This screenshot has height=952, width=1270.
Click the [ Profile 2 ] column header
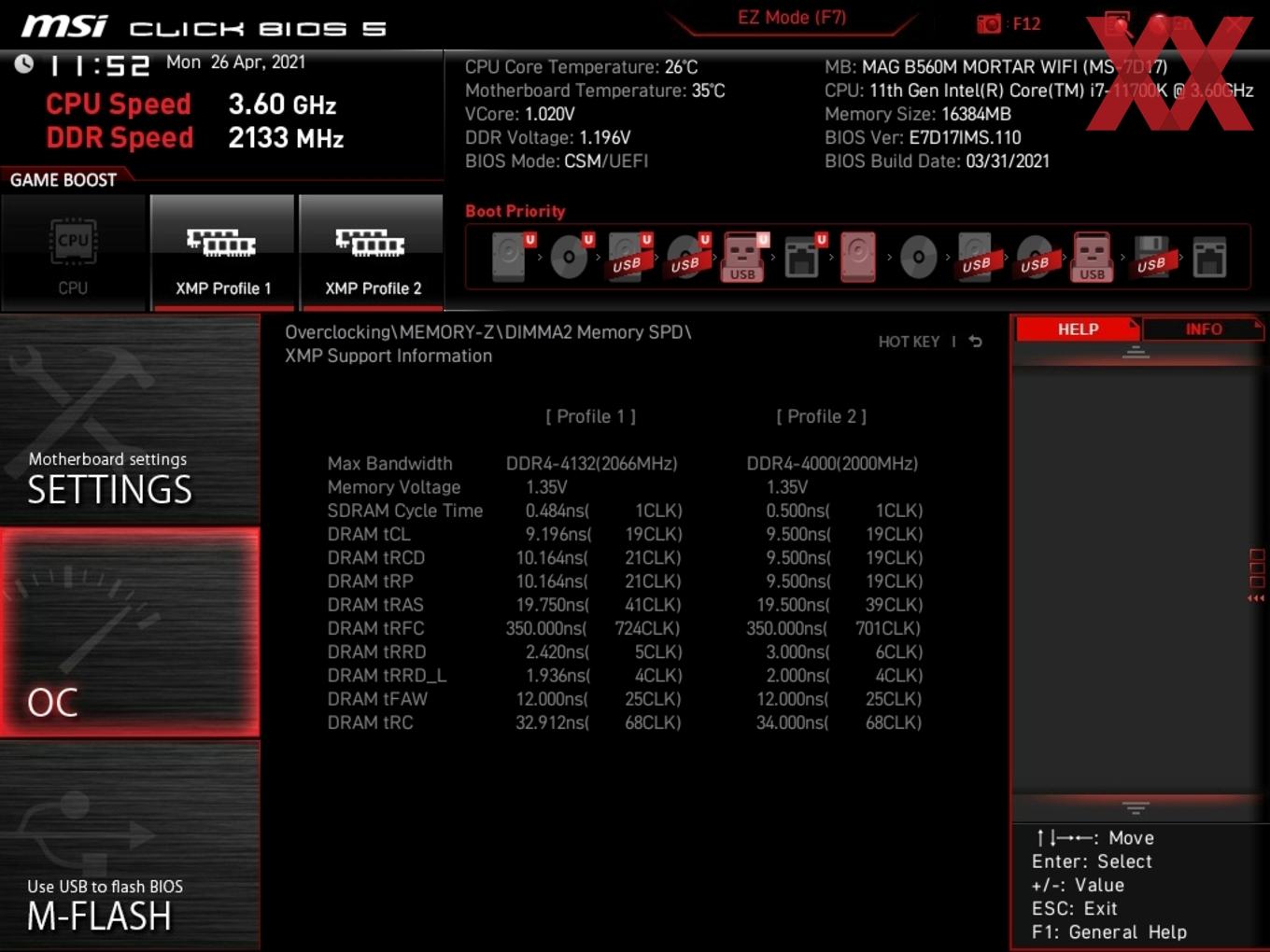[x=822, y=416]
